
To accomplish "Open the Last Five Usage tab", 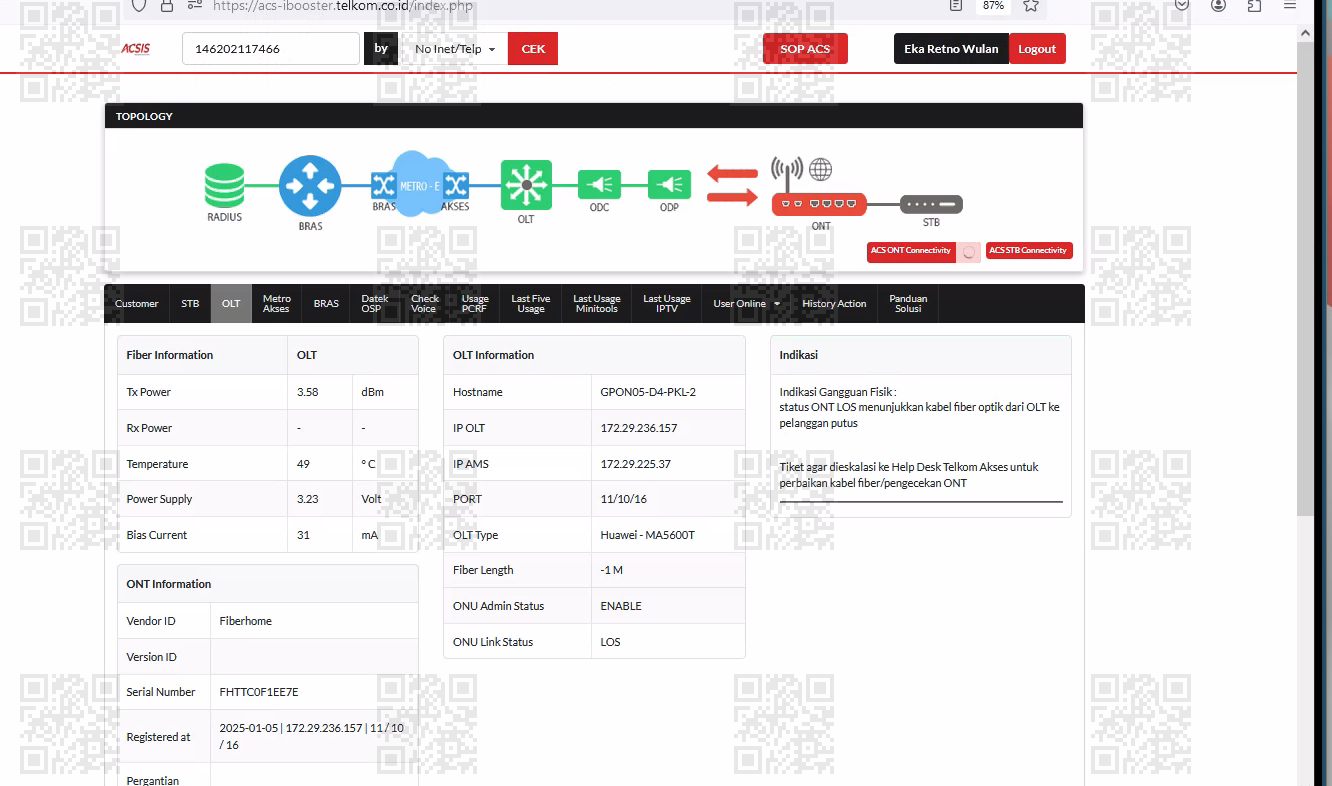I will [531, 304].
